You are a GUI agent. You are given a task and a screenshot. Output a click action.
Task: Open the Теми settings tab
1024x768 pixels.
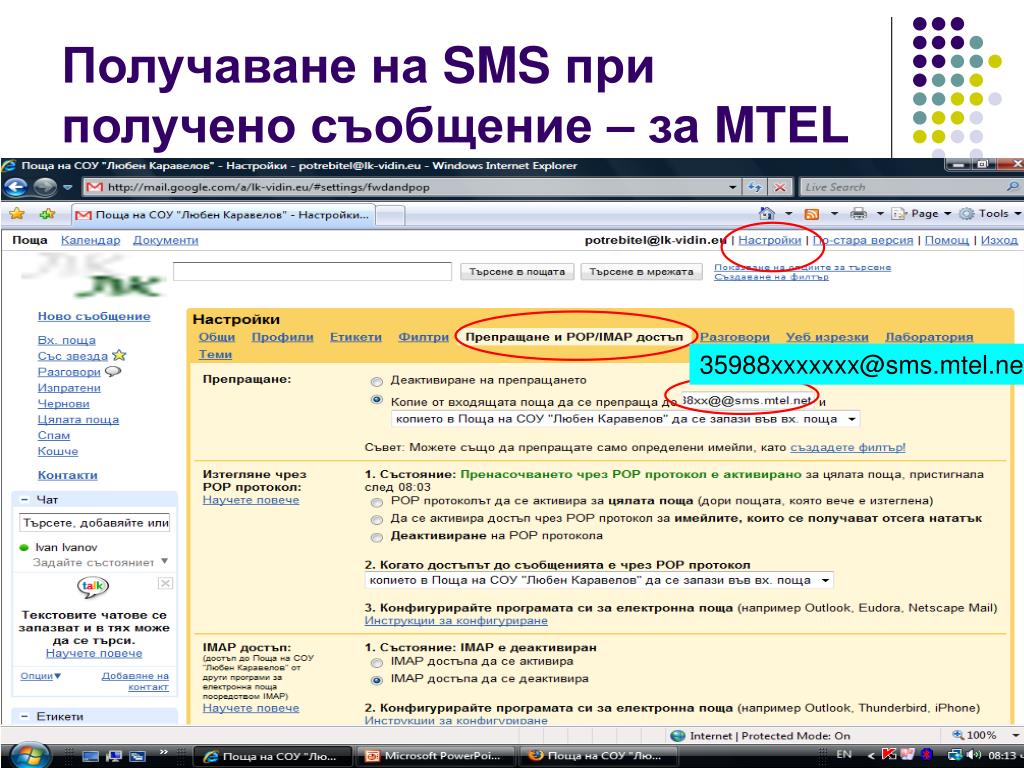coord(215,354)
